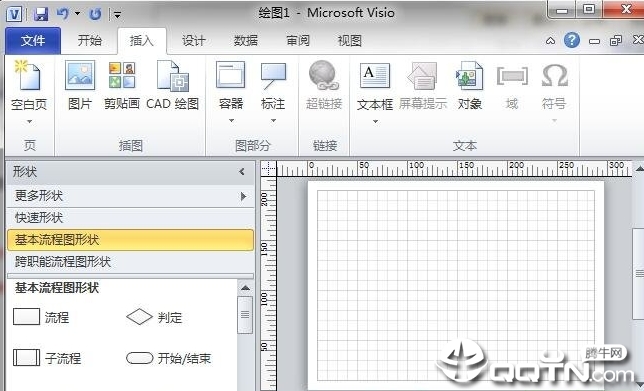This screenshot has width=644, height=391.
Task: Go to the 审阅 ribbon tab
Action: pos(298,41)
